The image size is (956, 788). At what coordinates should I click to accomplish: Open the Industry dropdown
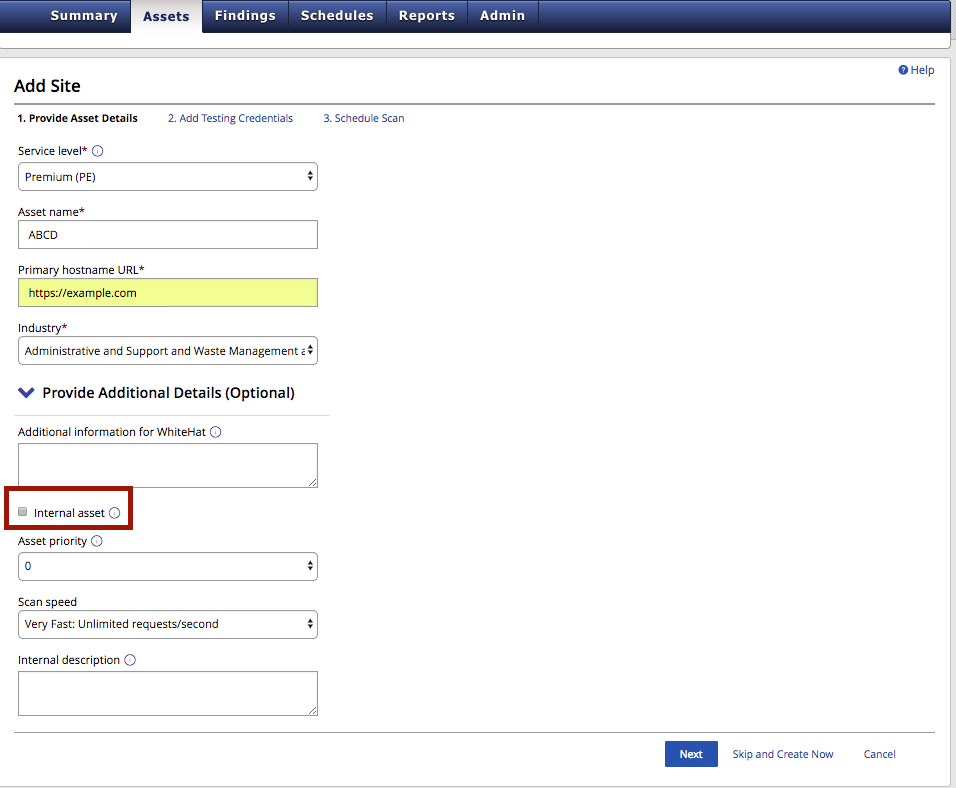(167, 350)
